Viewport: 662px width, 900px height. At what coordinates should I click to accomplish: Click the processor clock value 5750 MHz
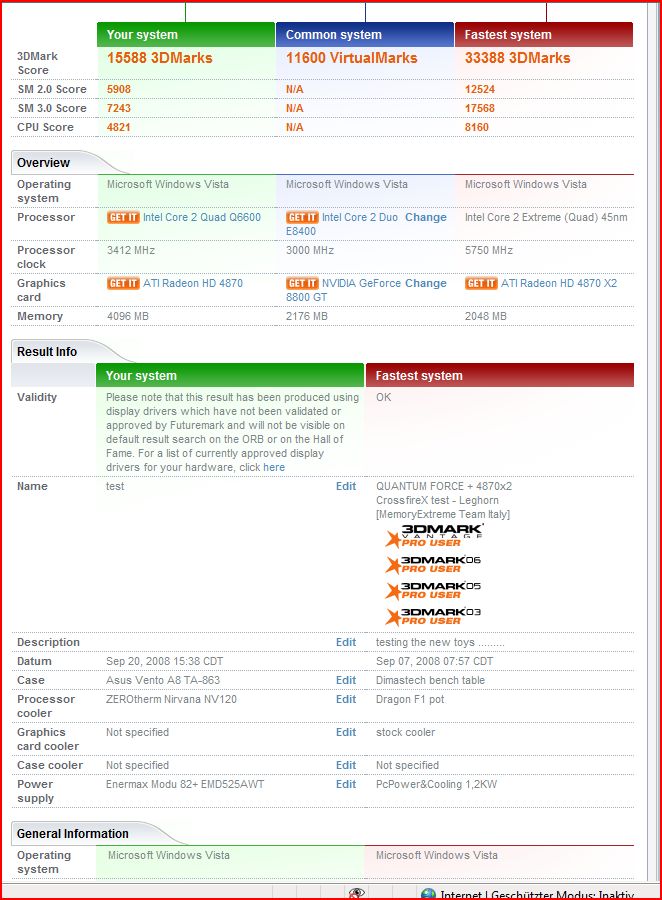point(489,250)
